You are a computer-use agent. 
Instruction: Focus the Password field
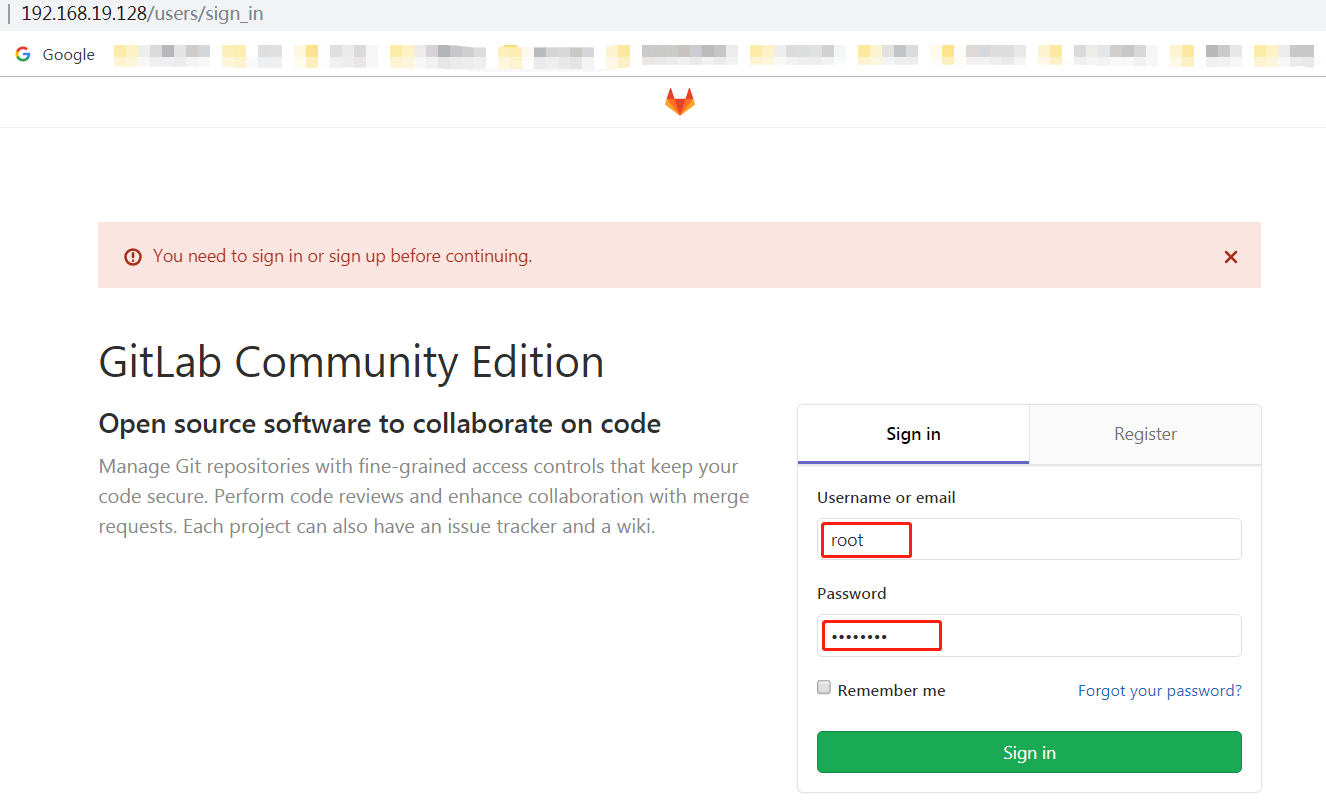[x=1029, y=635]
